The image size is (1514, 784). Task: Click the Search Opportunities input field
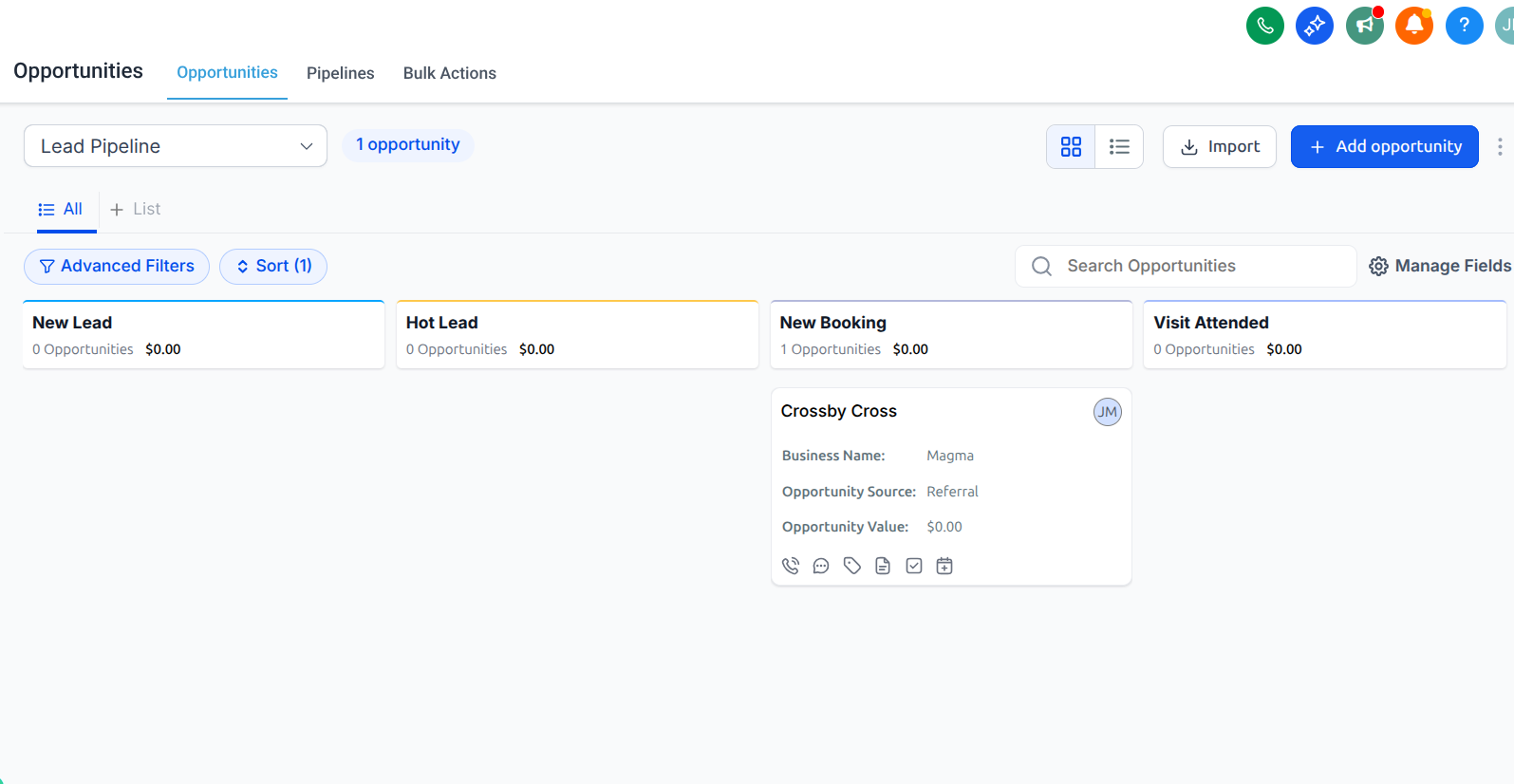1196,266
